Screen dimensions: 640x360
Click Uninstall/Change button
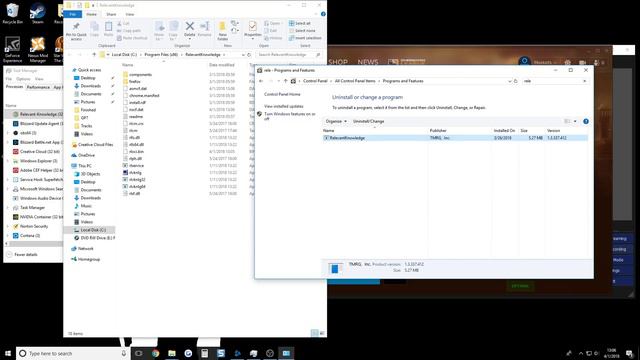(368, 121)
